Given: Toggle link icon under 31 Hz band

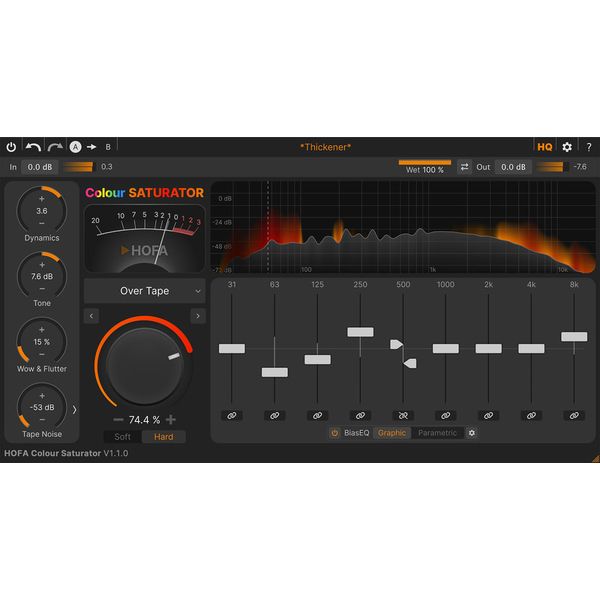Looking at the screenshot, I should point(232,416).
